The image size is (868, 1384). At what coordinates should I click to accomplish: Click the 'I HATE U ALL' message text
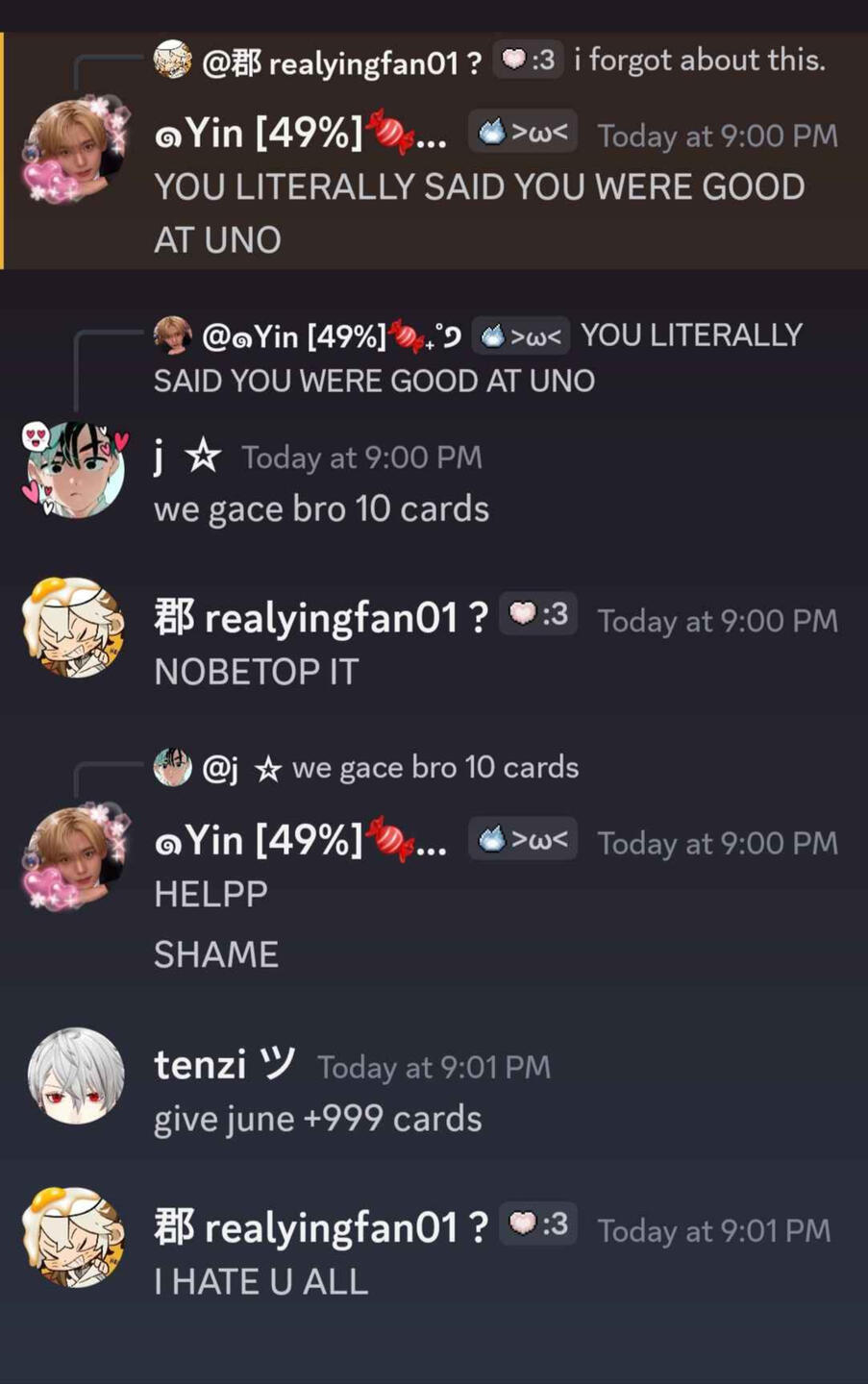261,1282
